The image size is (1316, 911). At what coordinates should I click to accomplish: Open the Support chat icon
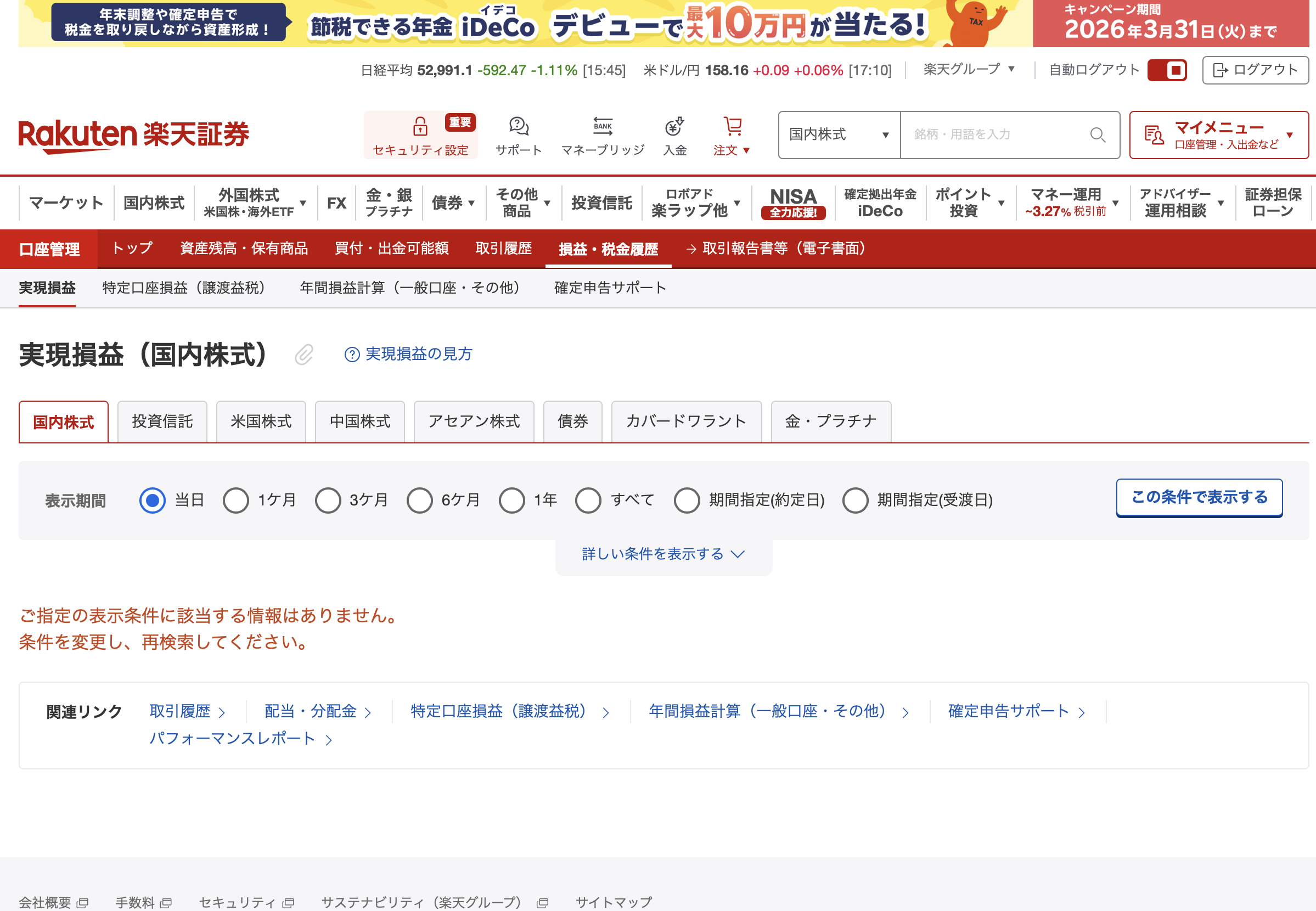point(518,126)
